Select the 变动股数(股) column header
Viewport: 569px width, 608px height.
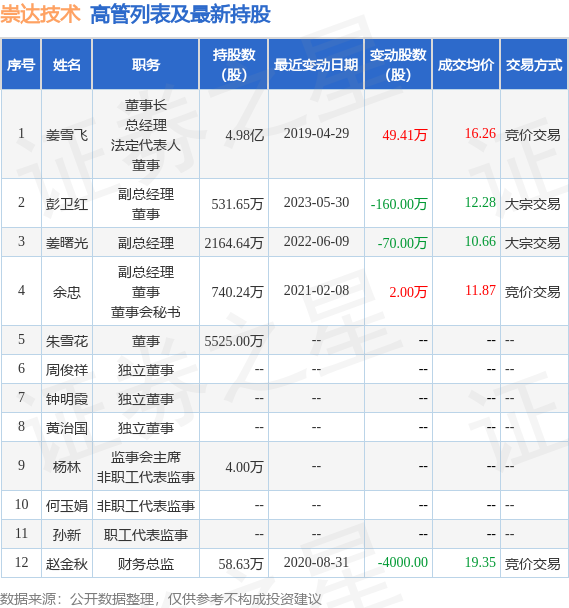click(x=398, y=64)
